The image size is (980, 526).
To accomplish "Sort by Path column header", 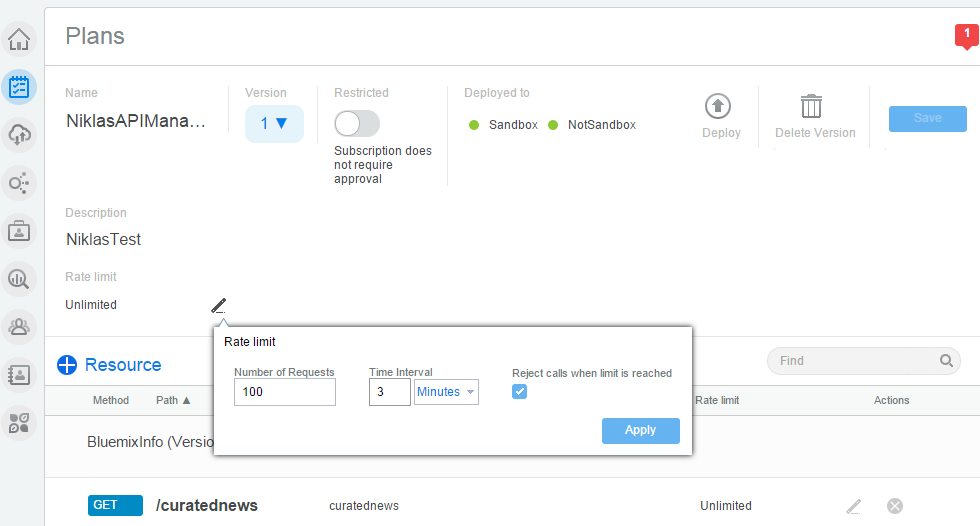I will [x=173, y=400].
